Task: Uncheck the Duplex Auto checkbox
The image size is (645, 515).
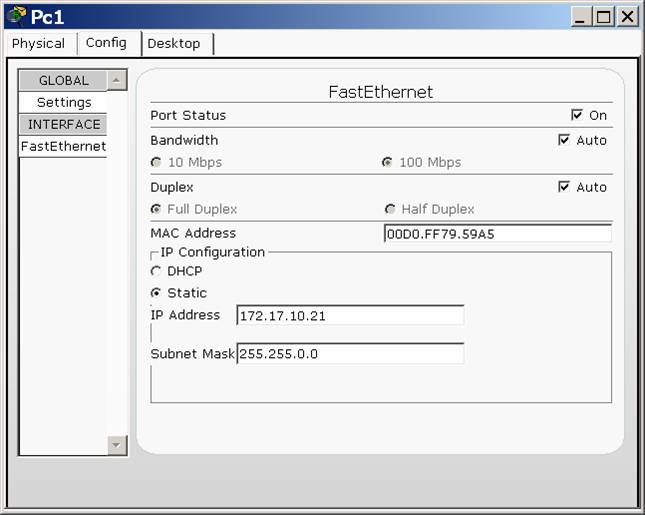Action: point(564,187)
